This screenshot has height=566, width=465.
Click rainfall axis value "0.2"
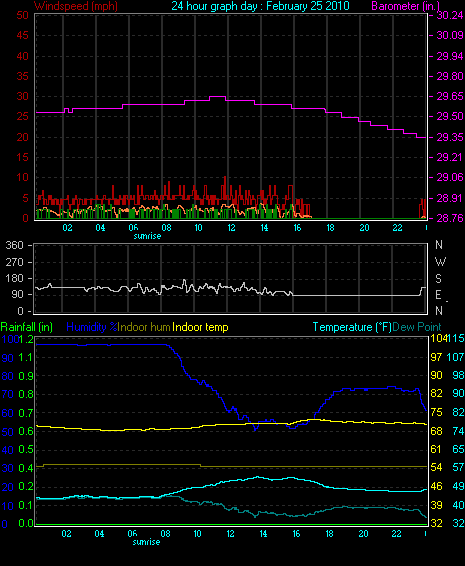point(26,487)
